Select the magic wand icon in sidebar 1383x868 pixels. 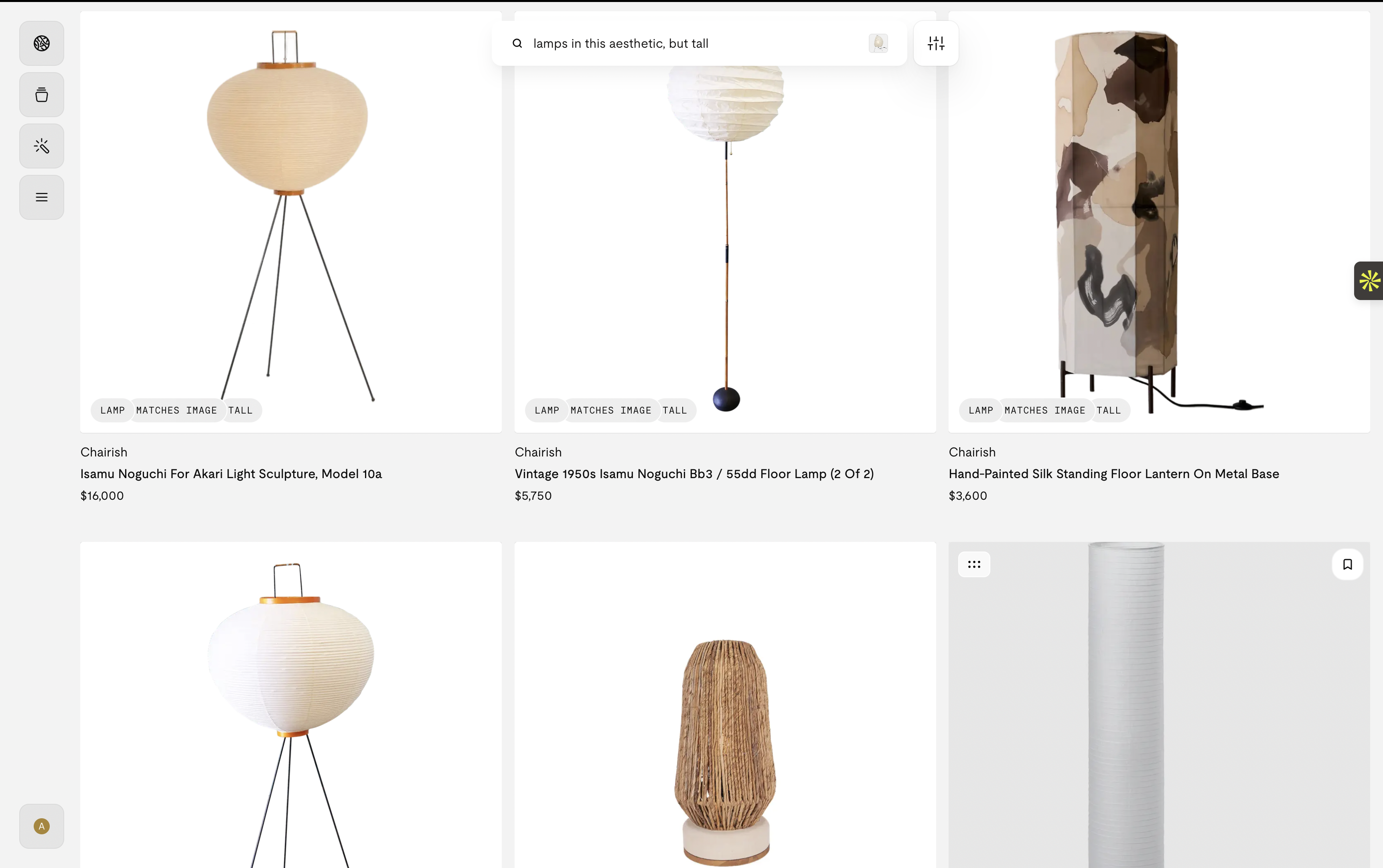pyautogui.click(x=41, y=146)
